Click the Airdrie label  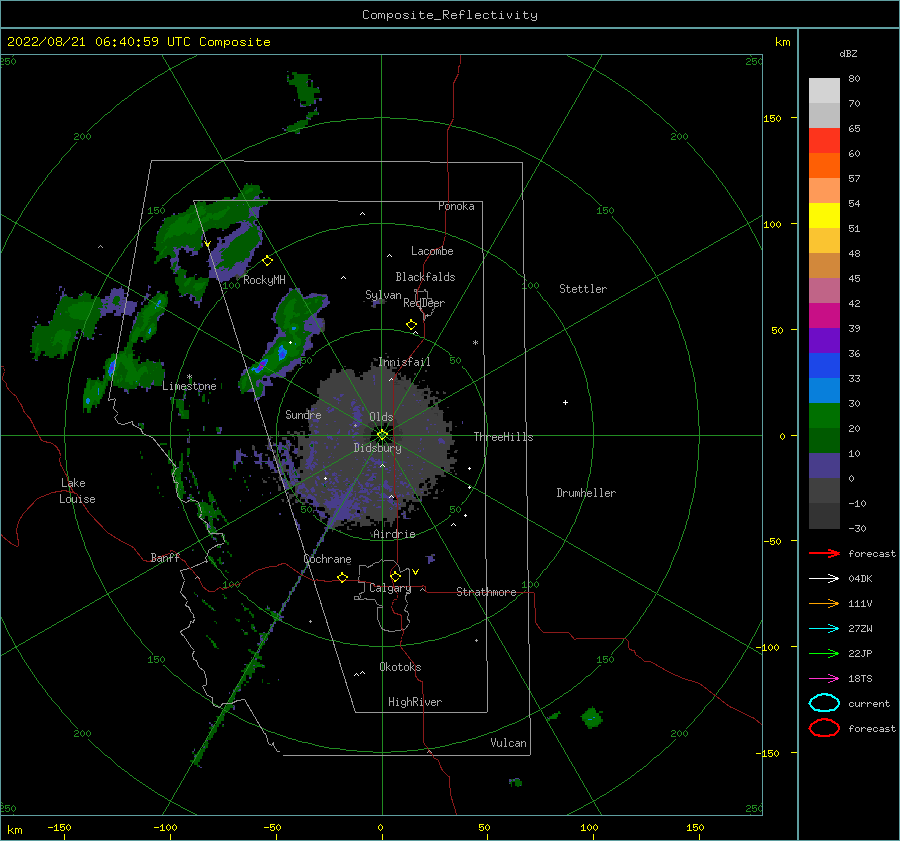coord(394,534)
